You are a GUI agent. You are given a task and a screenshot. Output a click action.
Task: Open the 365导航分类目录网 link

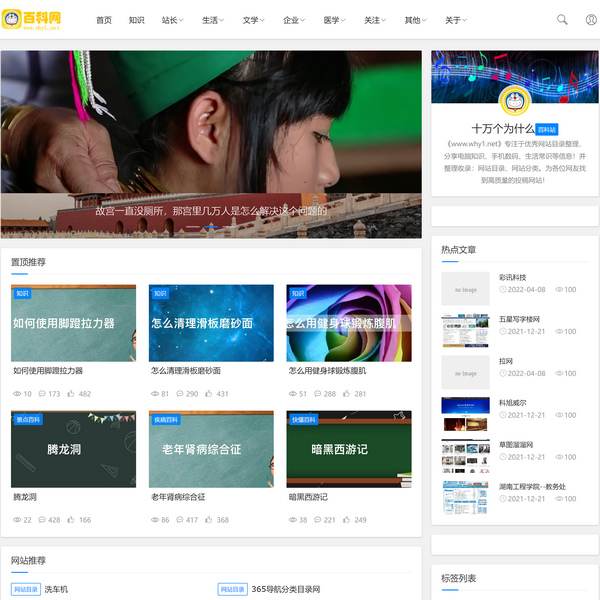[x=285, y=589]
